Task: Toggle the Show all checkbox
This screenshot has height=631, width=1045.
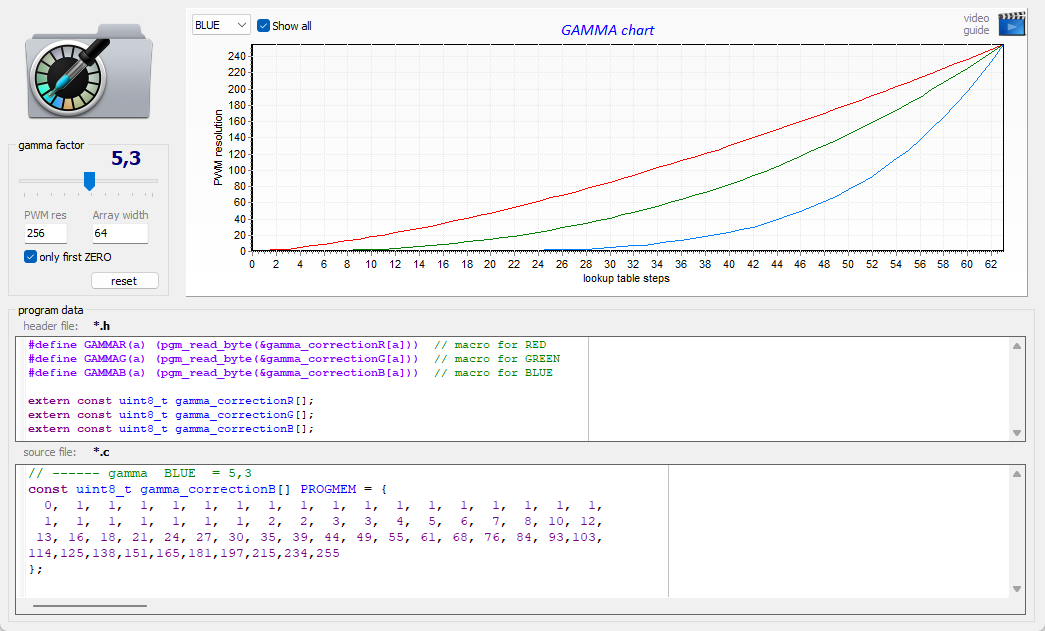Action: pos(263,26)
